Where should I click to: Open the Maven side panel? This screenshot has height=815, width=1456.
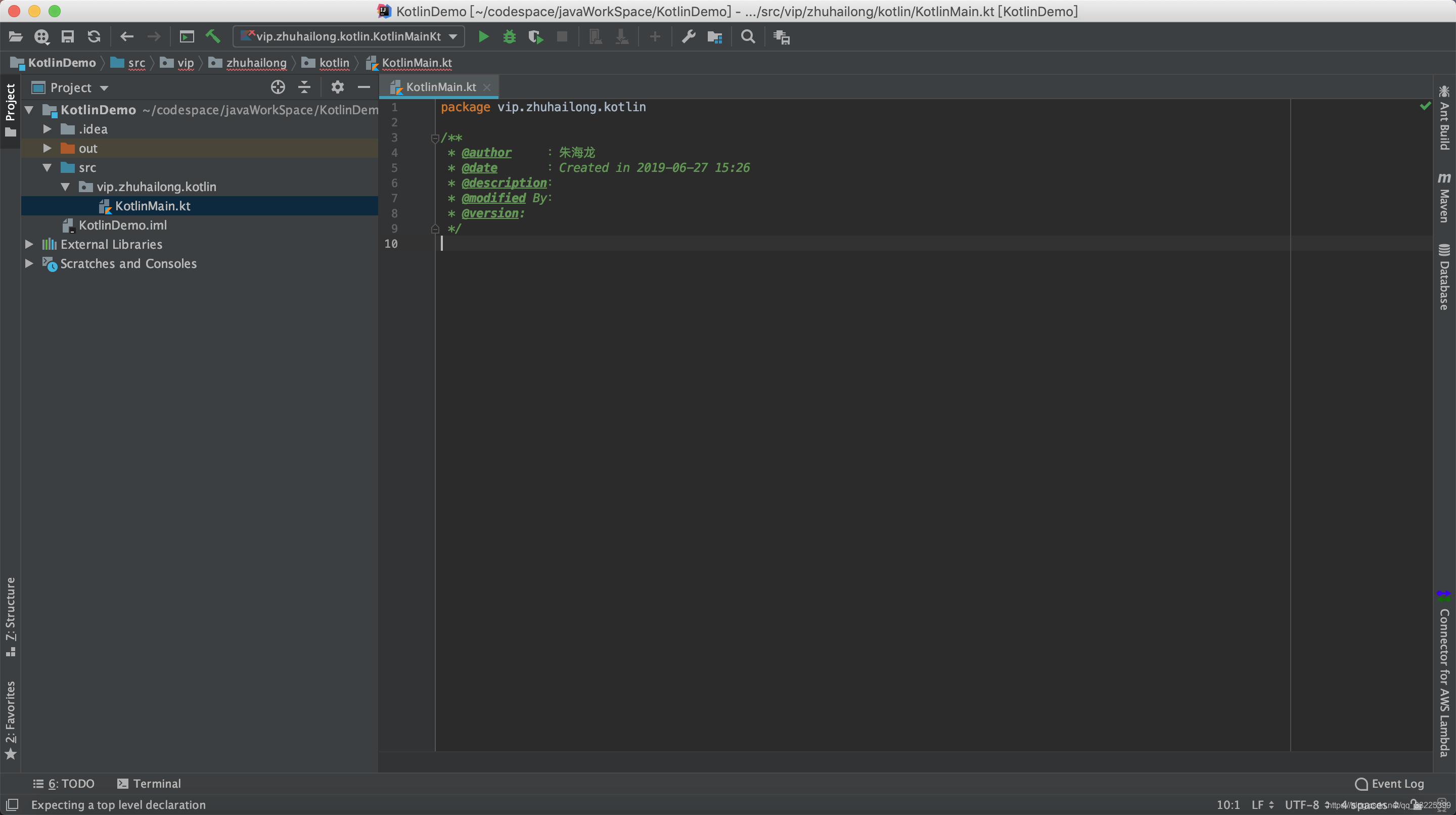coord(1444,198)
